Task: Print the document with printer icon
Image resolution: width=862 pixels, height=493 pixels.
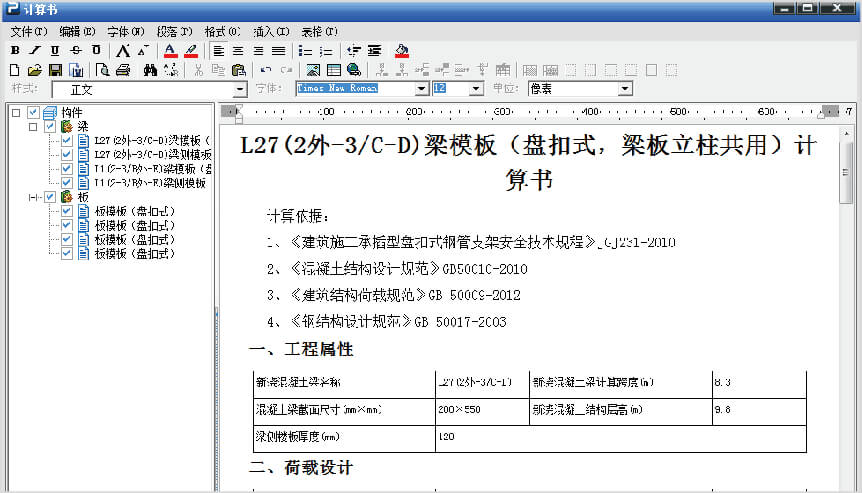Action: tap(123, 70)
